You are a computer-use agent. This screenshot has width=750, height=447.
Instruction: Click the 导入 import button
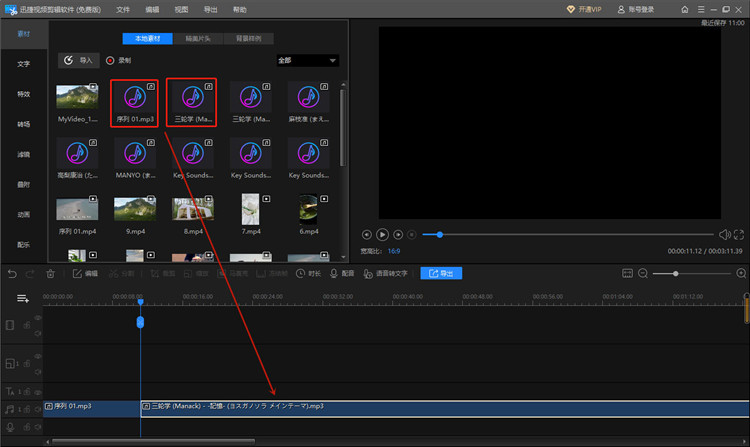click(x=79, y=60)
